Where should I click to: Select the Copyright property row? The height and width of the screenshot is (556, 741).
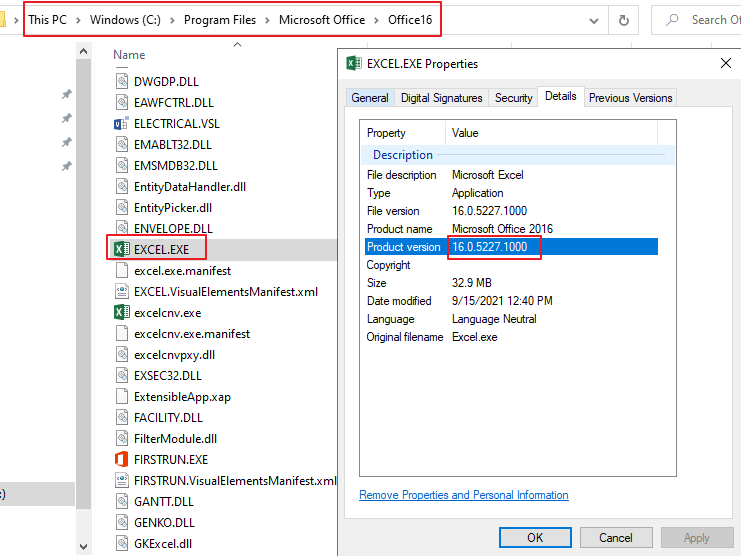[511, 265]
